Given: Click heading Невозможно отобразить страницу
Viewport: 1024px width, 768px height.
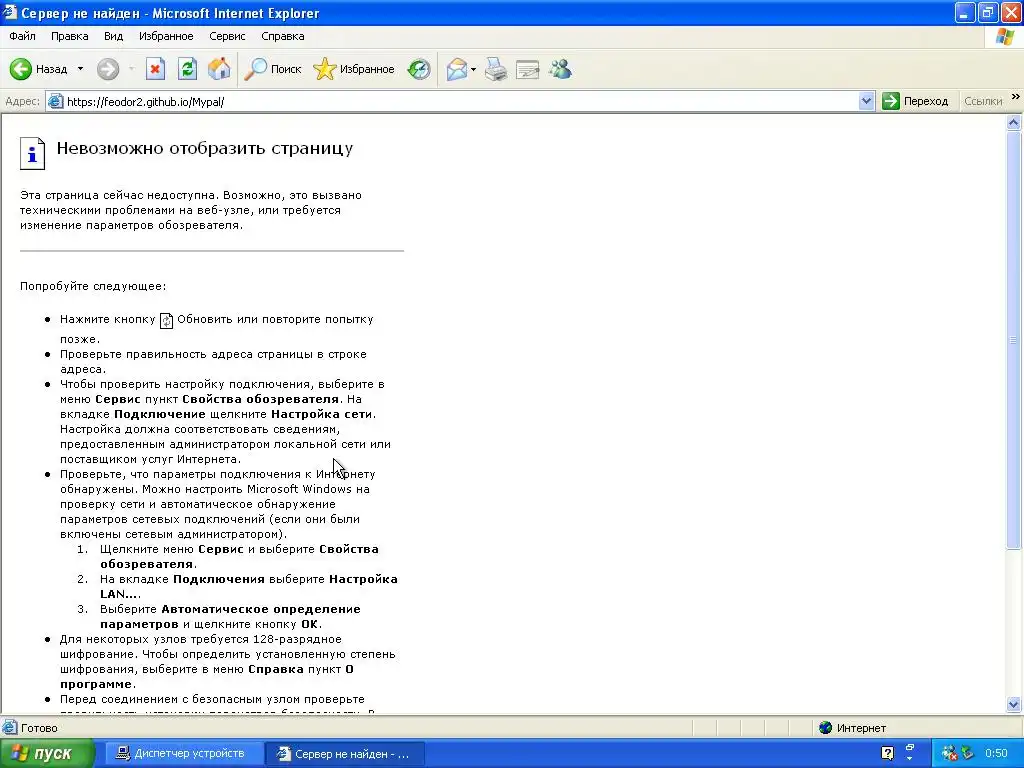Looking at the screenshot, I should click(x=205, y=149).
